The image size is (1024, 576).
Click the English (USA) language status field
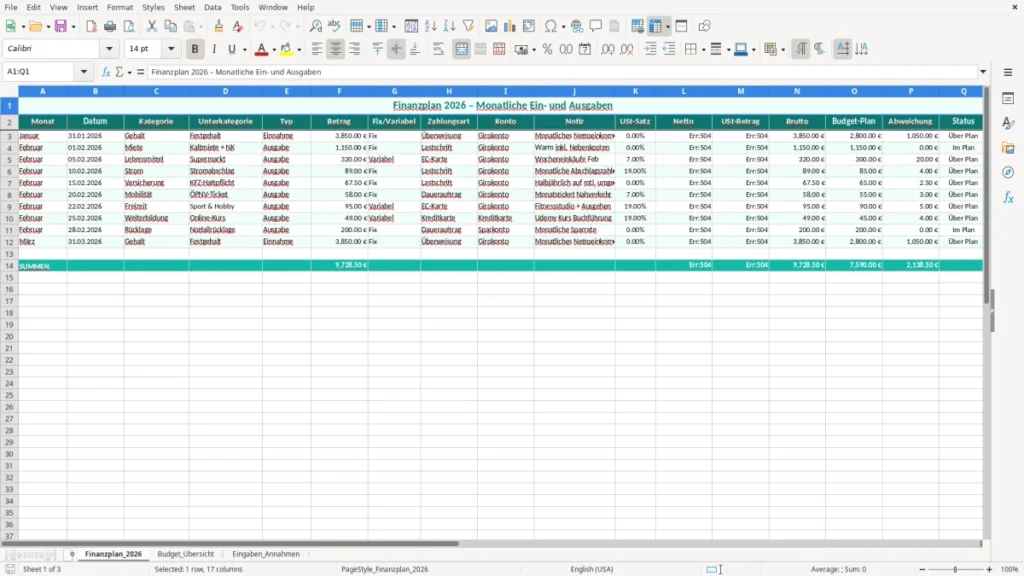[x=592, y=569]
